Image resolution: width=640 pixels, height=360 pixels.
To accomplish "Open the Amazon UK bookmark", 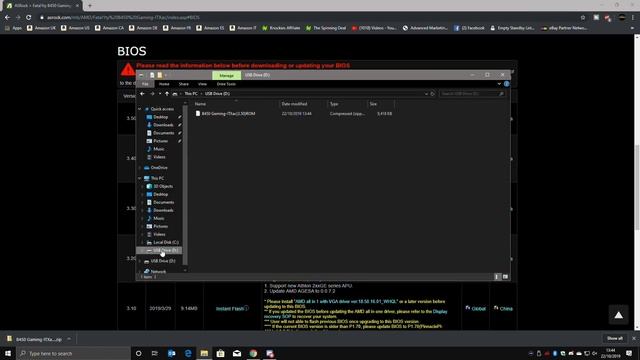I will (x=41, y=28).
